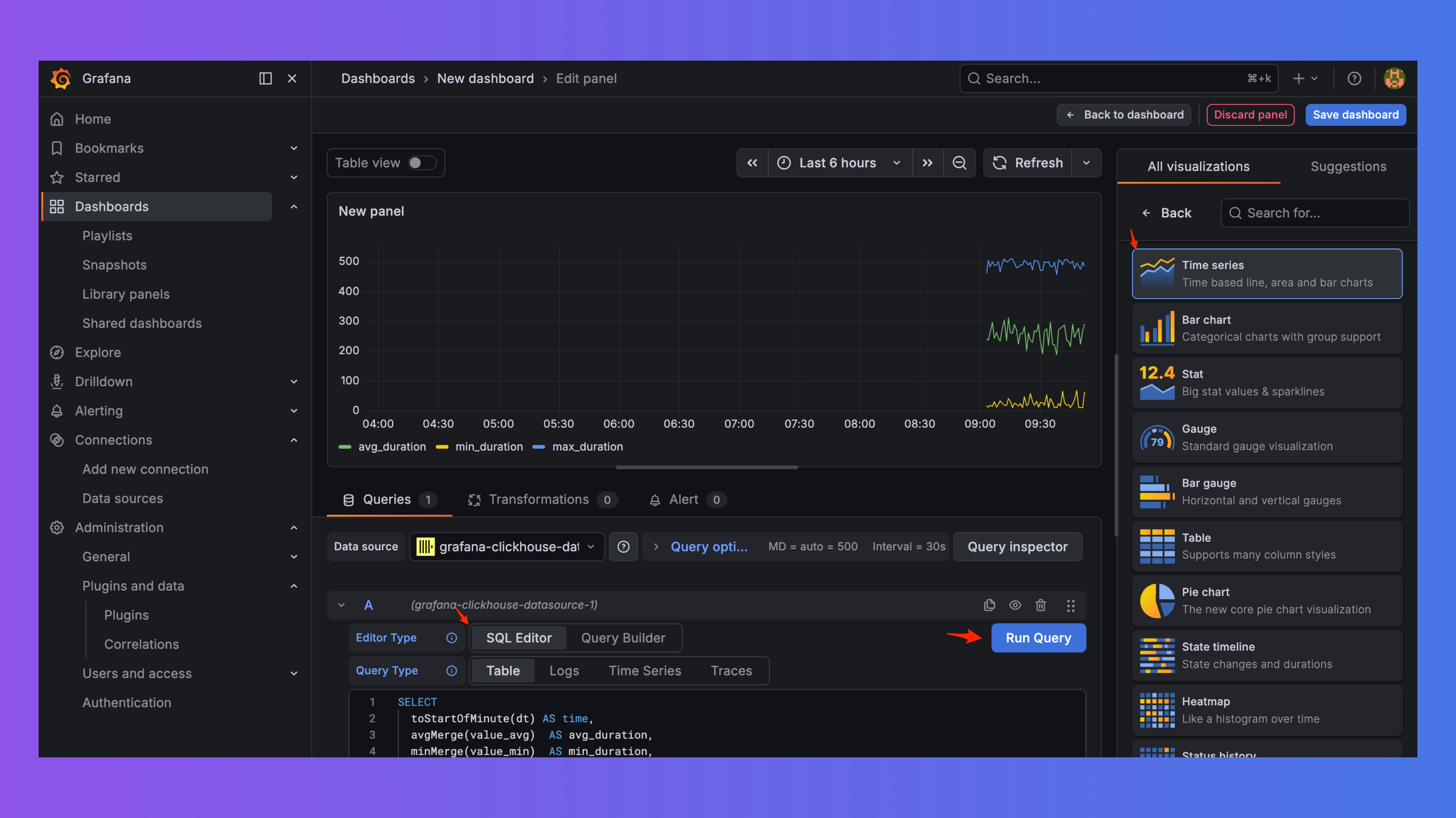Delete query A with trash icon
Image resolution: width=1456 pixels, height=818 pixels.
(x=1041, y=605)
